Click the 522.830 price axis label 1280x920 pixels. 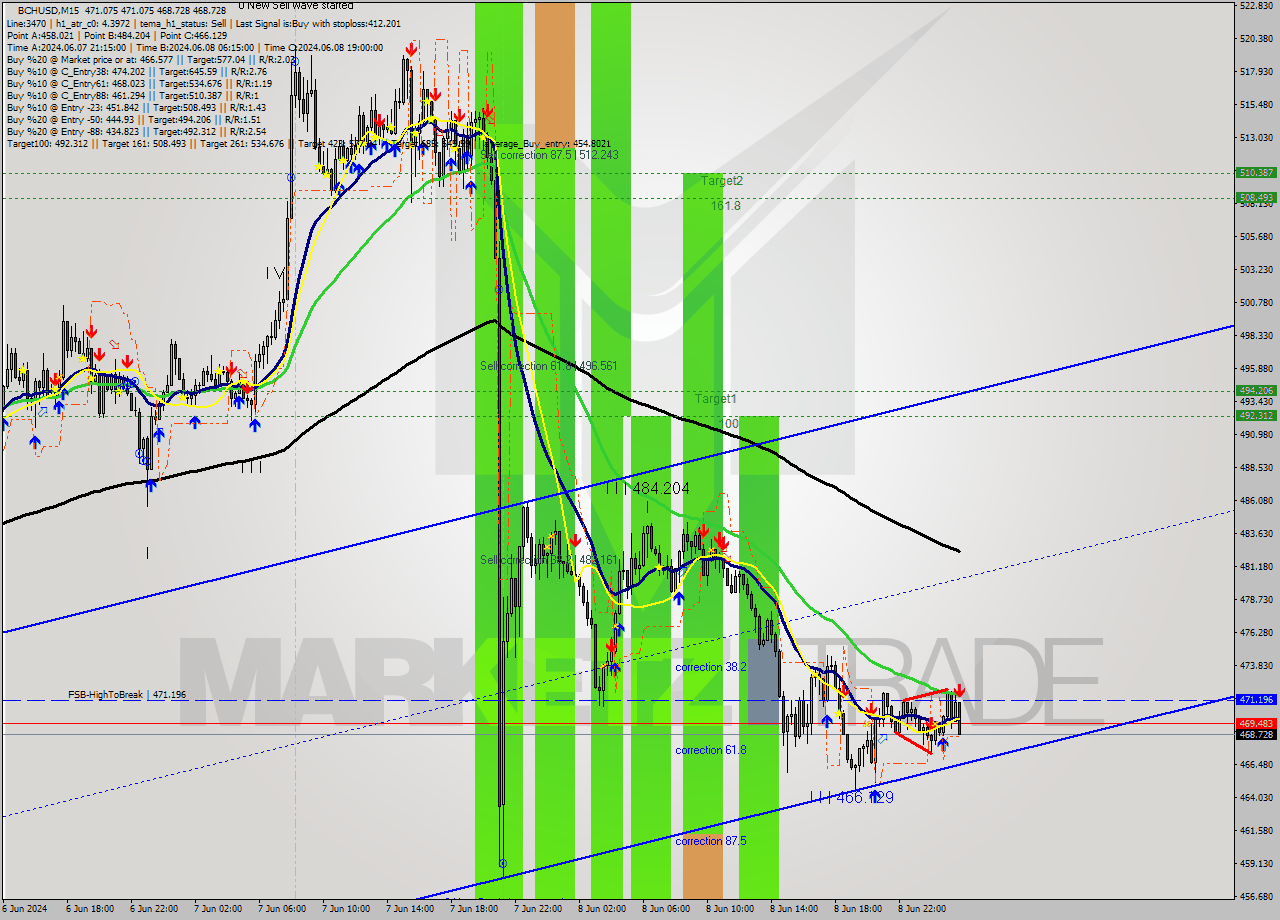coord(1256,6)
